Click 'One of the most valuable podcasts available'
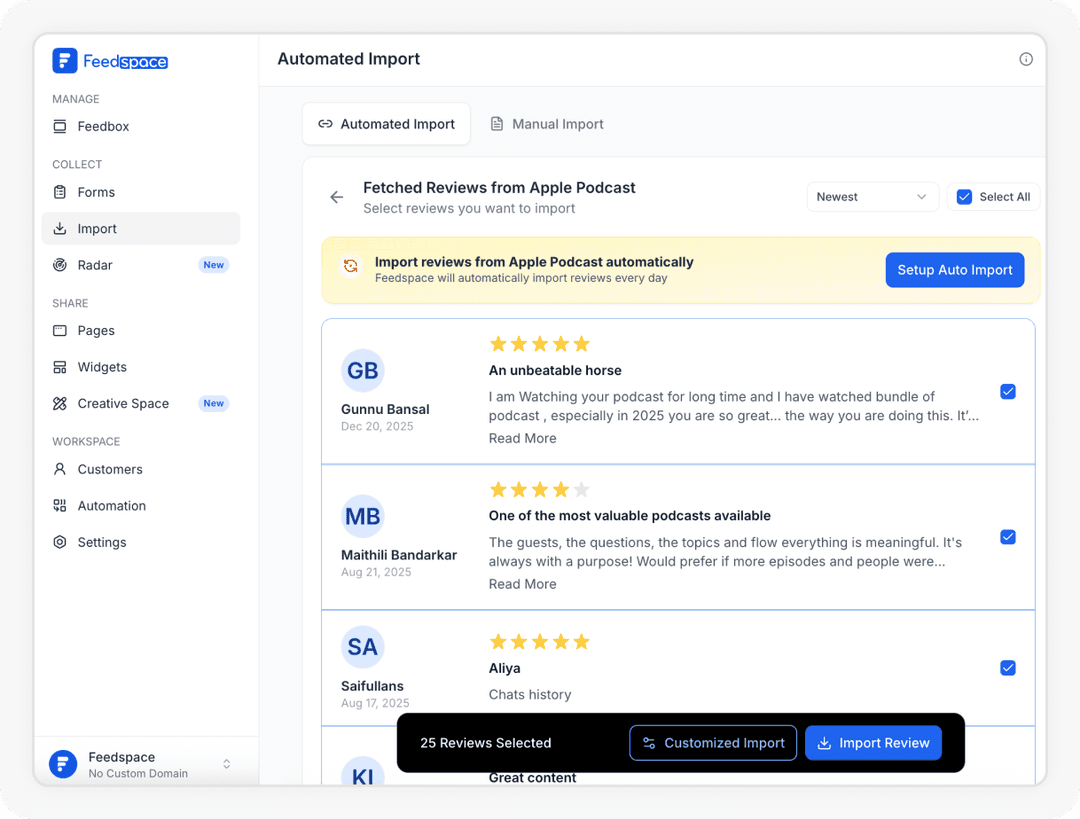1080x819 pixels. coord(630,516)
